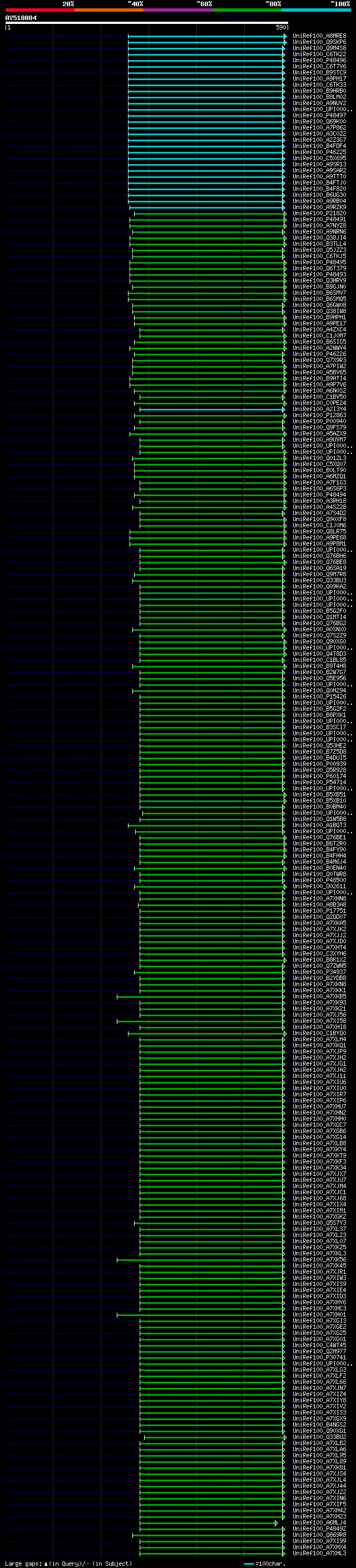Image resolution: width=356 pixels, height=1568 pixels.
Task: Select the UniRef100_Q7X9R3 label
Action: point(319,360)
